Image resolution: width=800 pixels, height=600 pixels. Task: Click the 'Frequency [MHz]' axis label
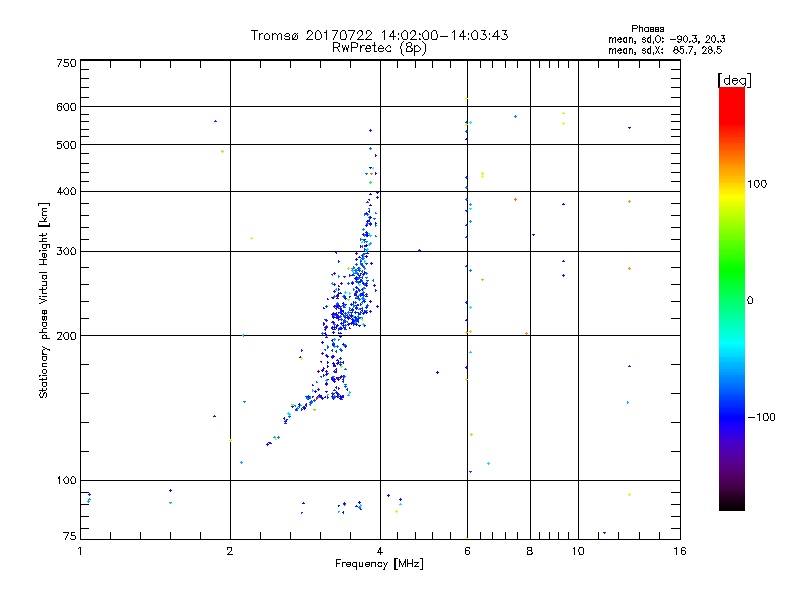click(379, 564)
